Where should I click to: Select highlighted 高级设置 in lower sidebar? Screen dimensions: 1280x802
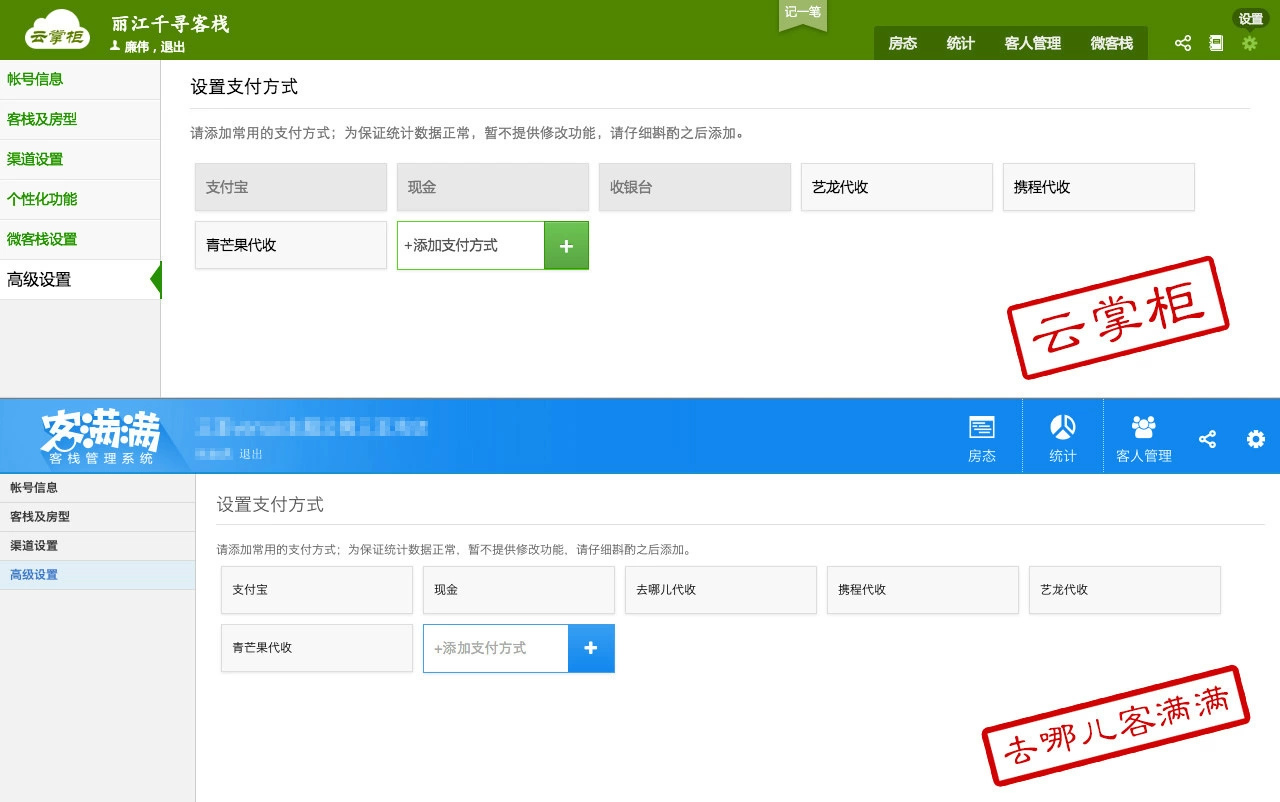(x=97, y=575)
